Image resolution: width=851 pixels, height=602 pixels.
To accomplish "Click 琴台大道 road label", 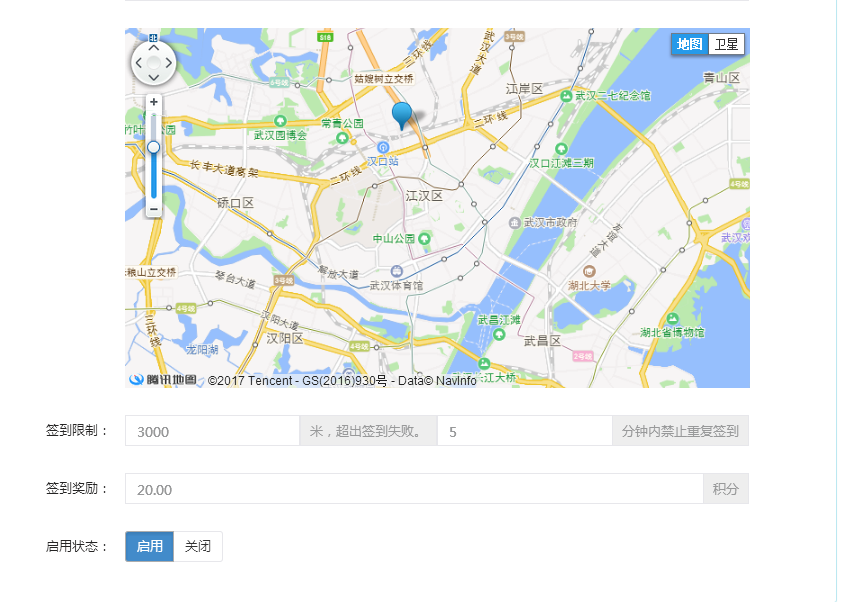I will (235, 279).
